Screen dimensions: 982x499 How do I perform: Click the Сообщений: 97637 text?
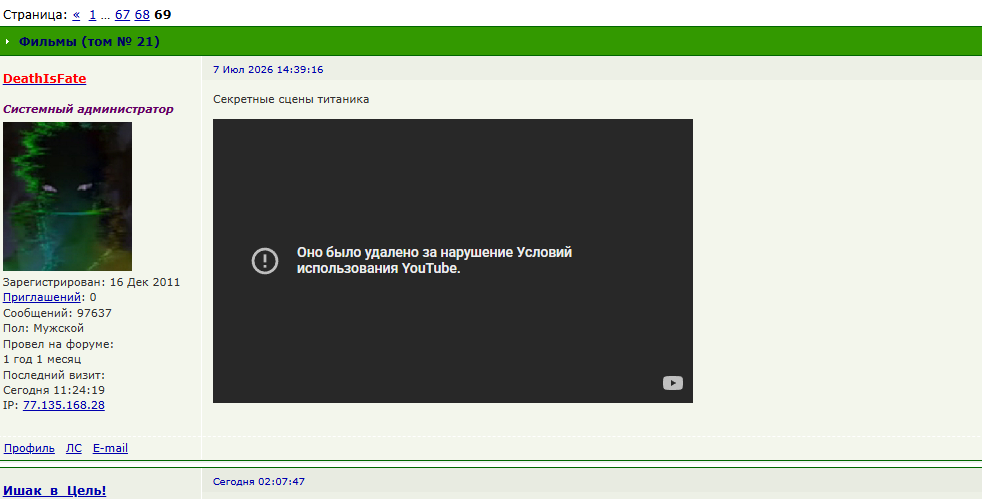(x=58, y=313)
